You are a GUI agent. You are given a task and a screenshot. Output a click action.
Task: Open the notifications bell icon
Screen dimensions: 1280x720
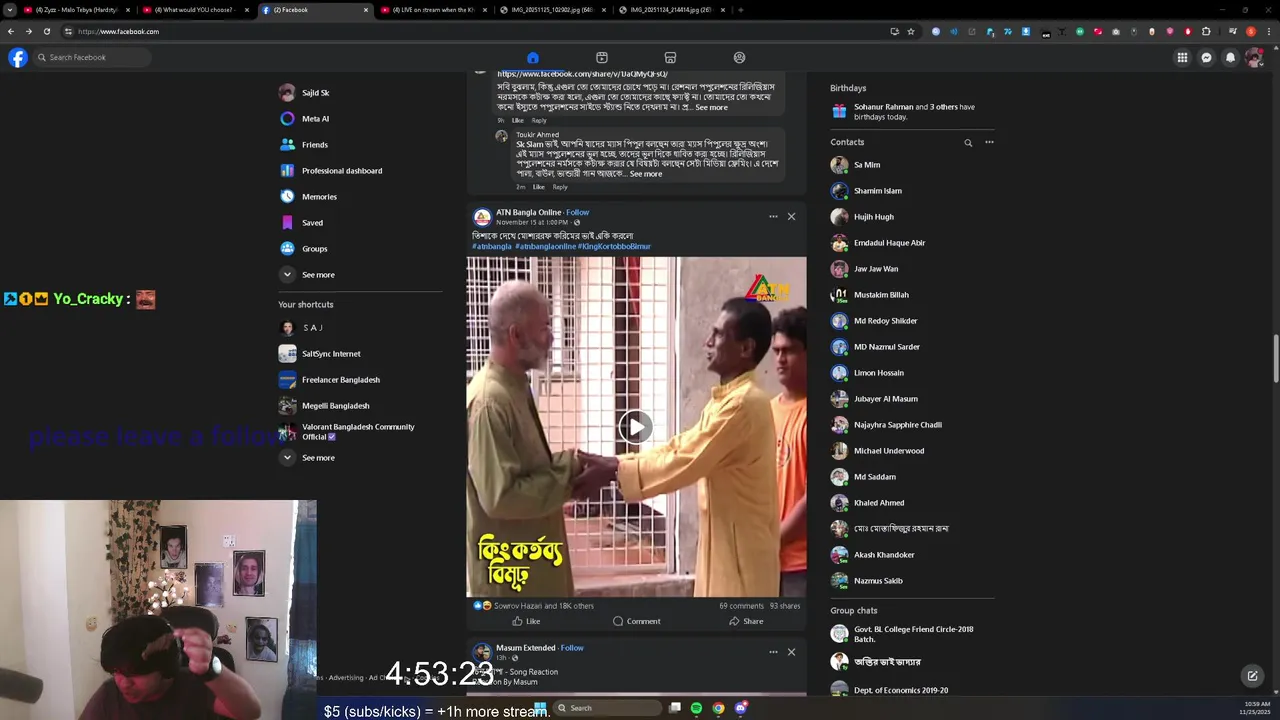[1231, 57]
